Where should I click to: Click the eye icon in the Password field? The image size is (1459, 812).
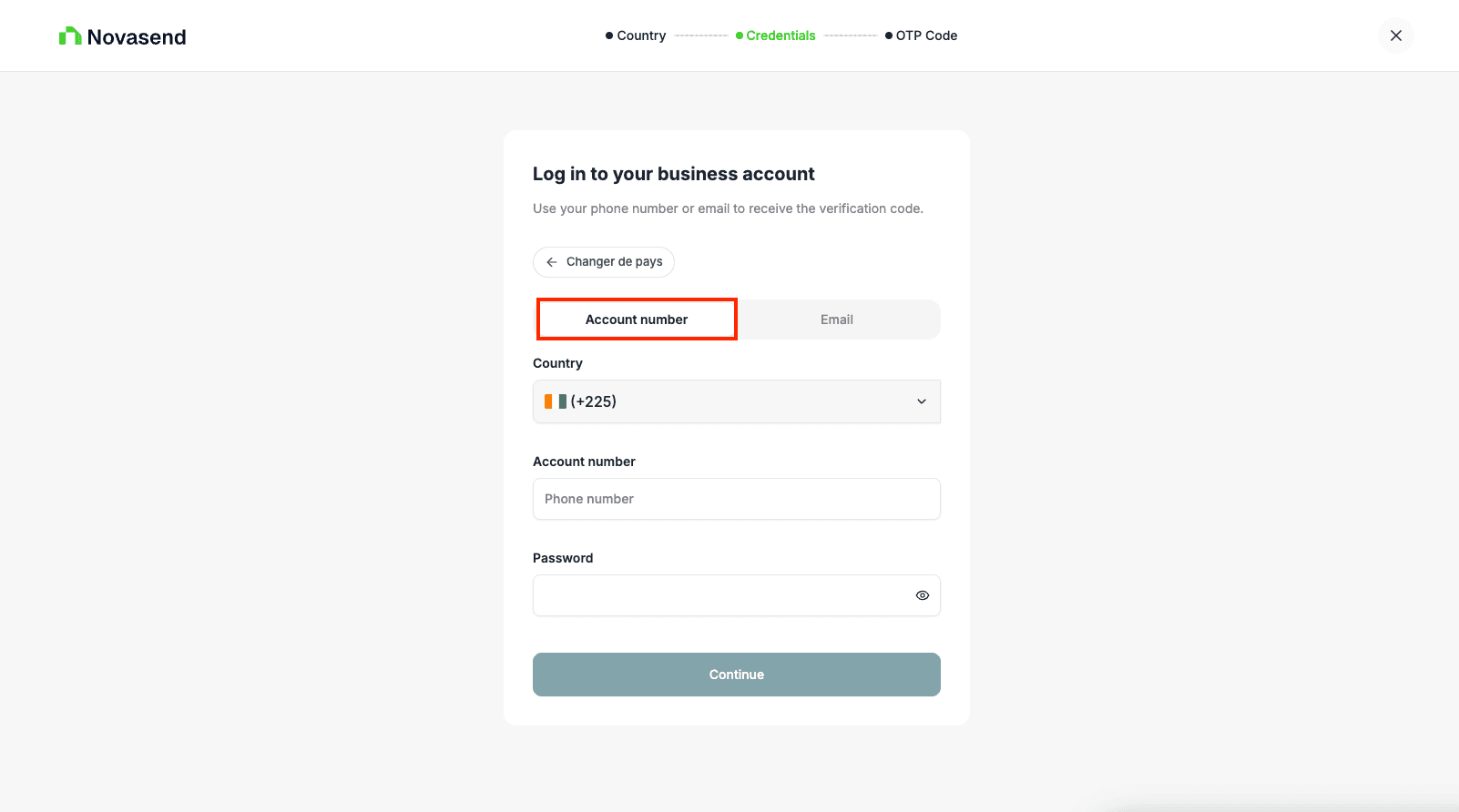(x=922, y=594)
